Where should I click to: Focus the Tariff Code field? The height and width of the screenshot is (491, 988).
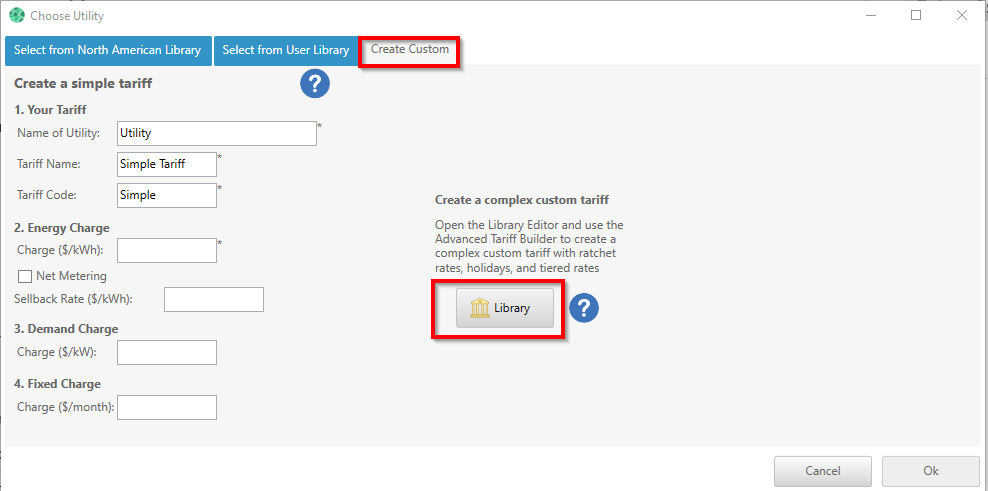(x=167, y=195)
